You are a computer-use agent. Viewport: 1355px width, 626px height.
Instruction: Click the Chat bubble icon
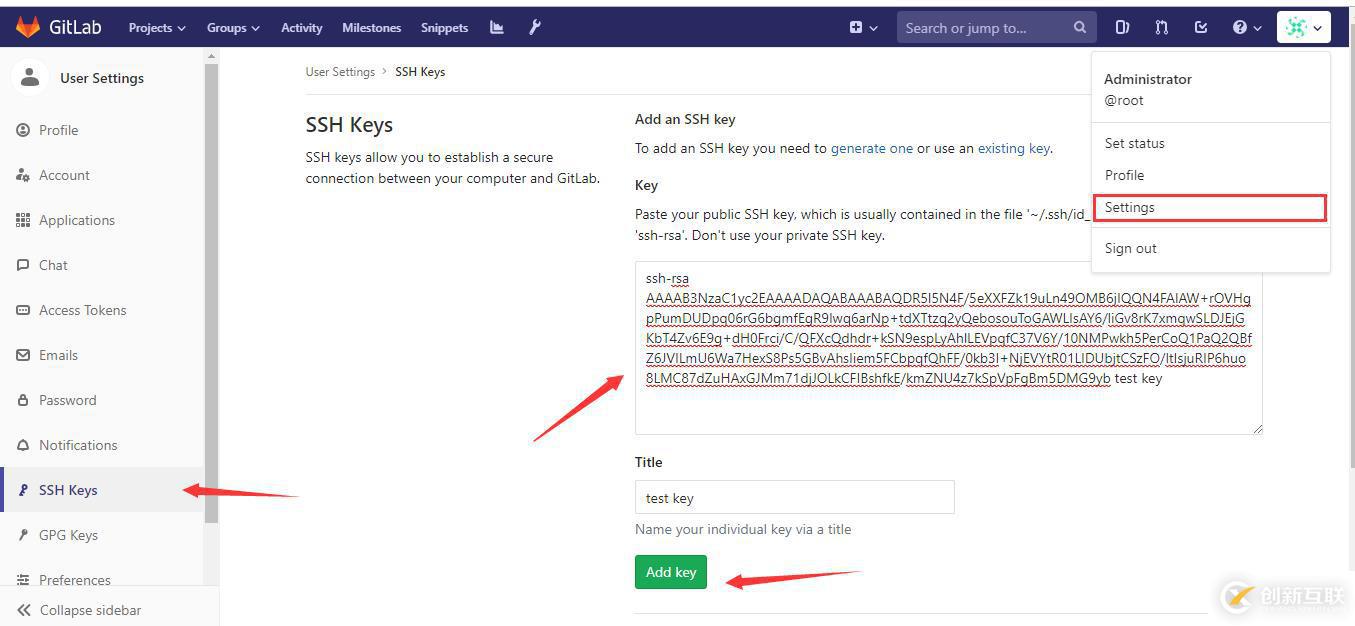click(x=23, y=265)
